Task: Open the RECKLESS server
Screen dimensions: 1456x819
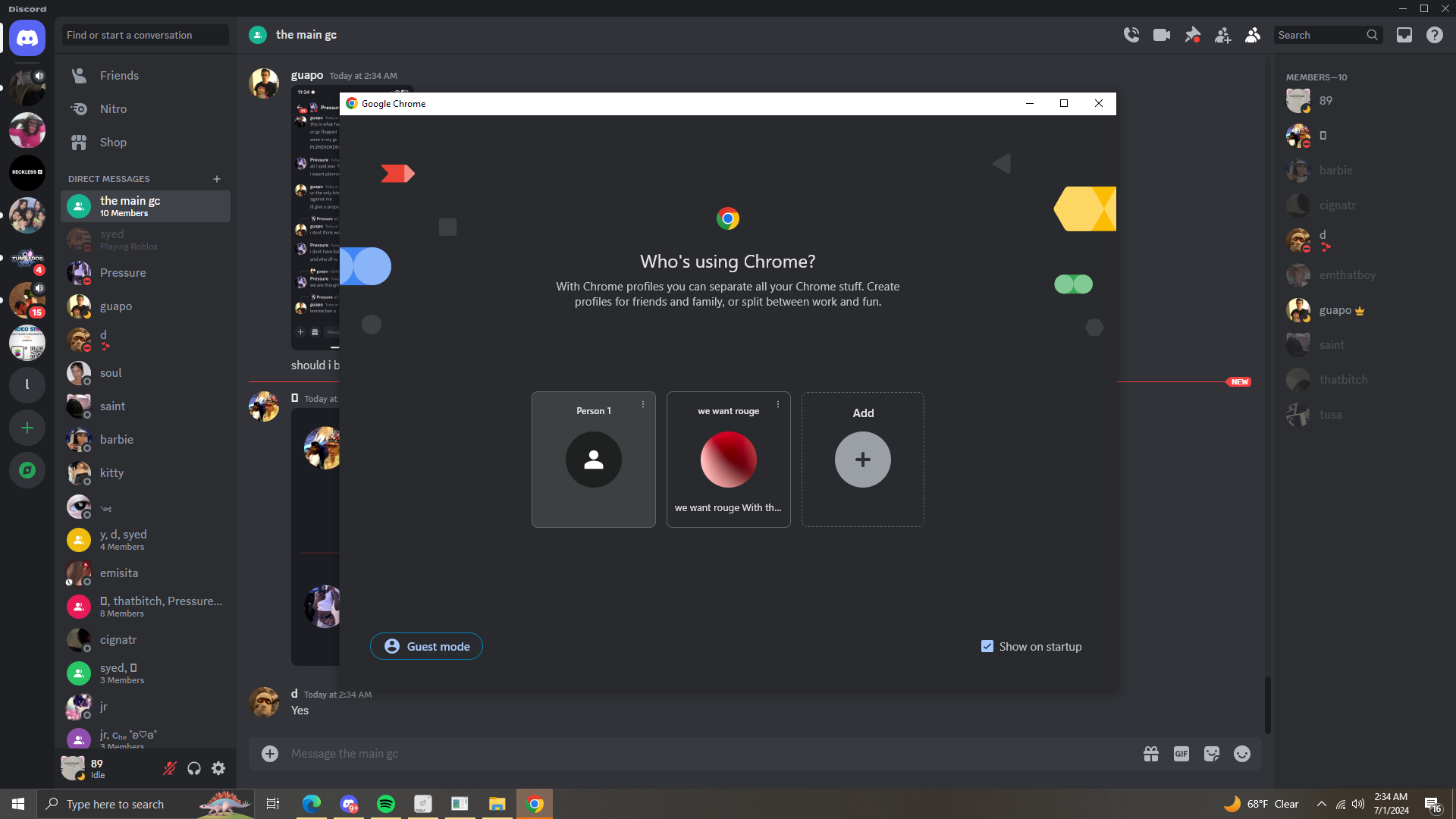Action: pos(27,172)
